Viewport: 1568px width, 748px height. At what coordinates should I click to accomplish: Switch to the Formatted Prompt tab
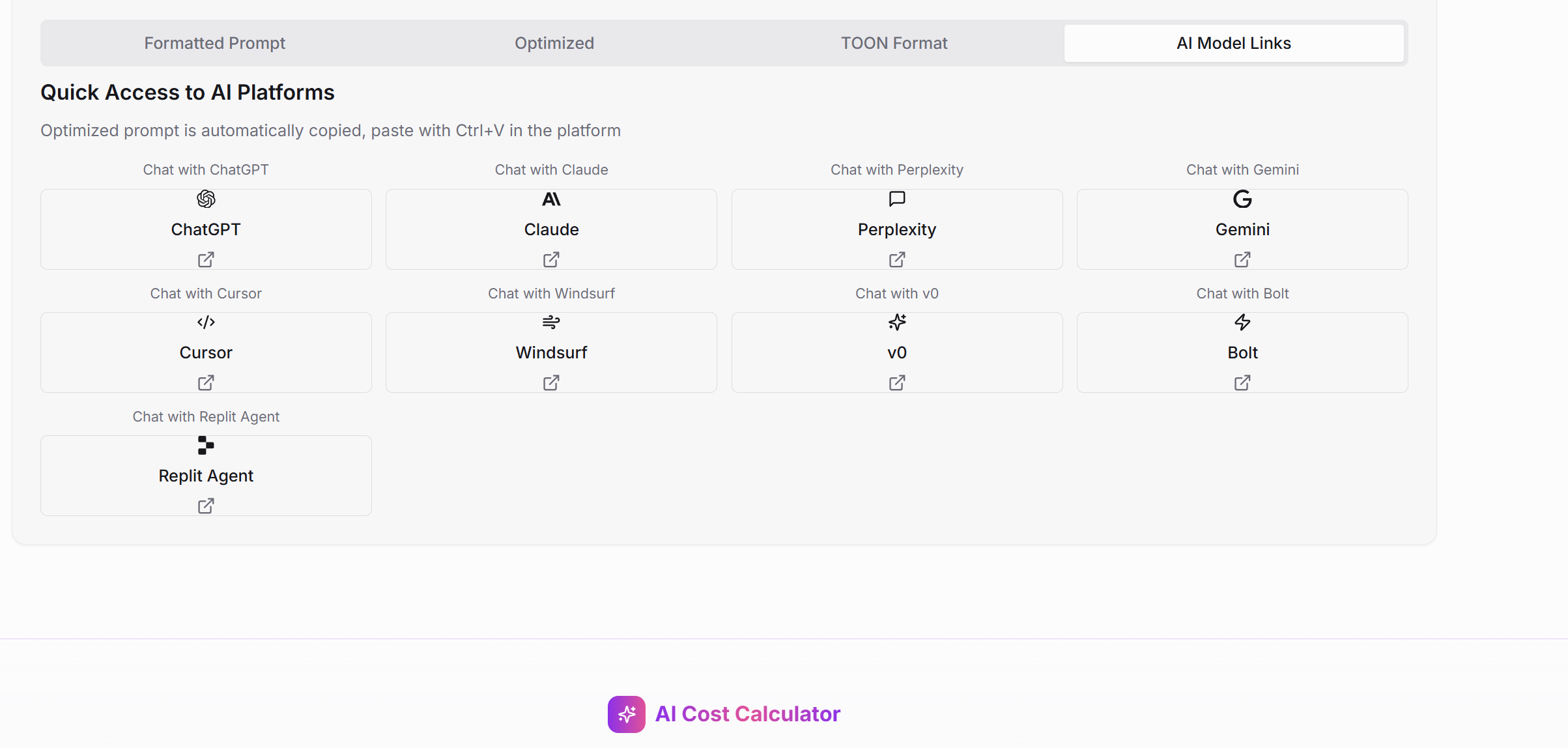[214, 43]
